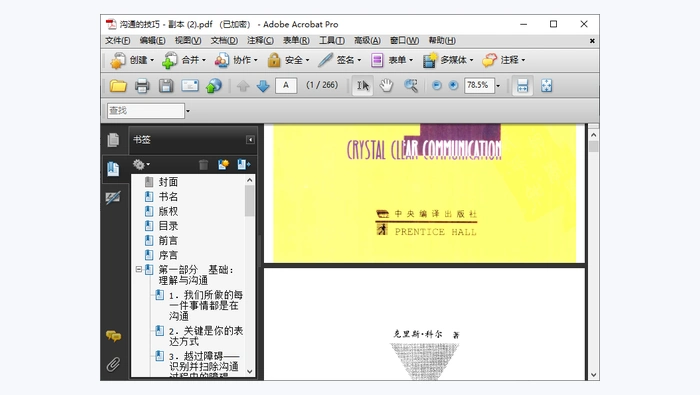Open the 帮助(H) menu
The width and height of the screenshot is (700, 395).
coord(442,41)
